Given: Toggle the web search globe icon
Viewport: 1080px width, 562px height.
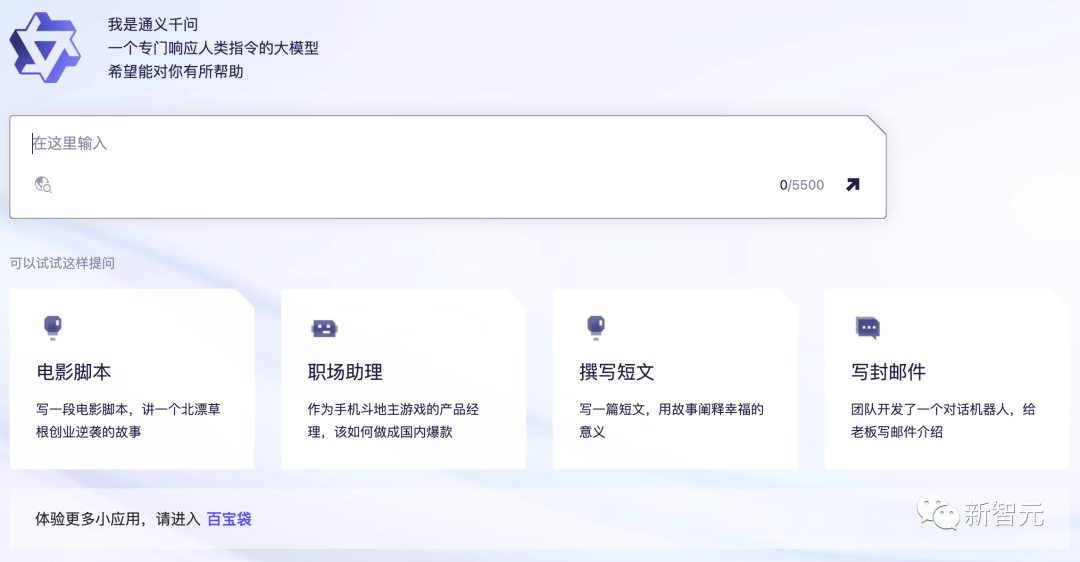Looking at the screenshot, I should pyautogui.click(x=43, y=185).
